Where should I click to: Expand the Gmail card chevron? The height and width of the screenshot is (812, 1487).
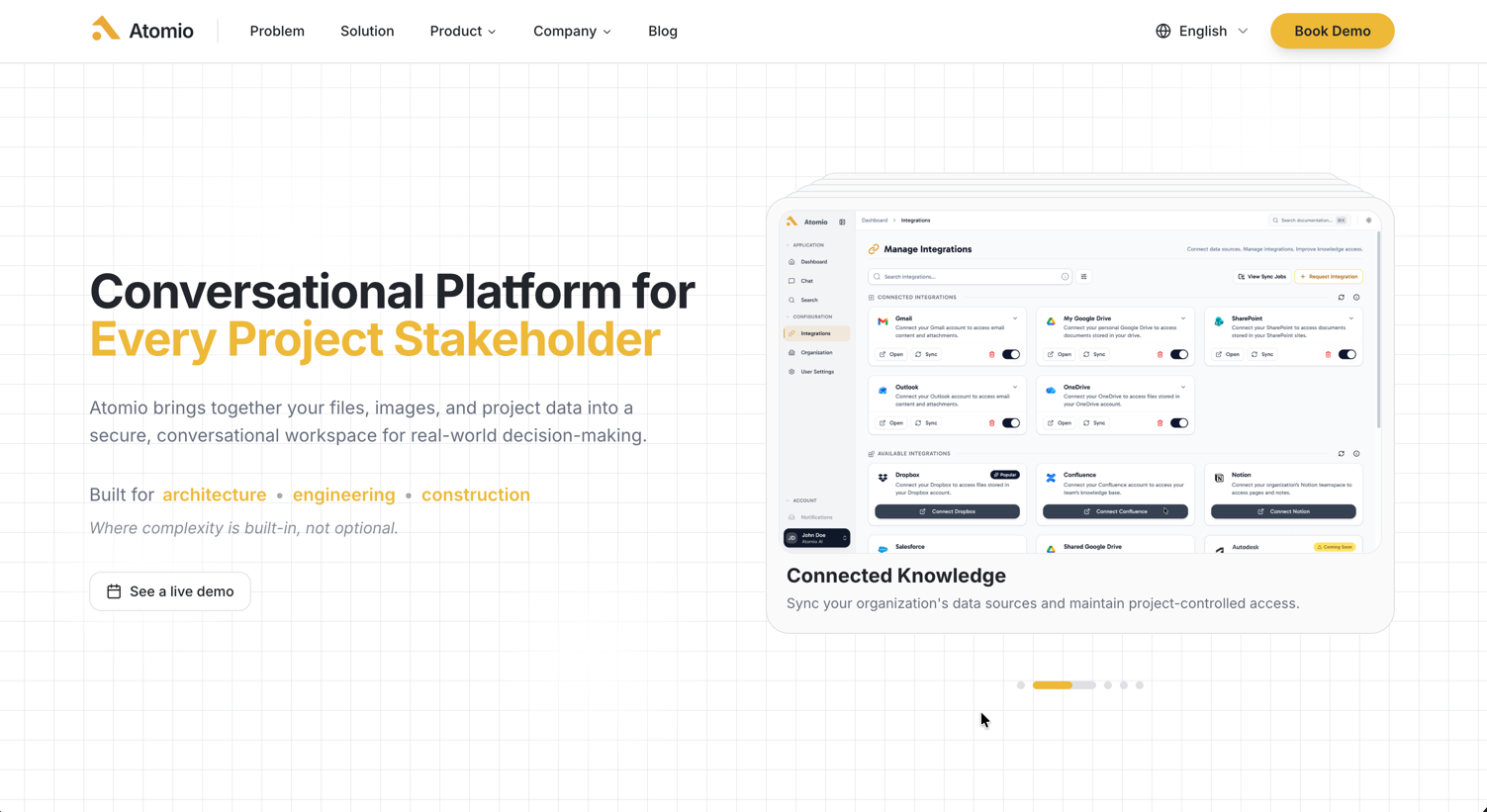[x=1015, y=318]
